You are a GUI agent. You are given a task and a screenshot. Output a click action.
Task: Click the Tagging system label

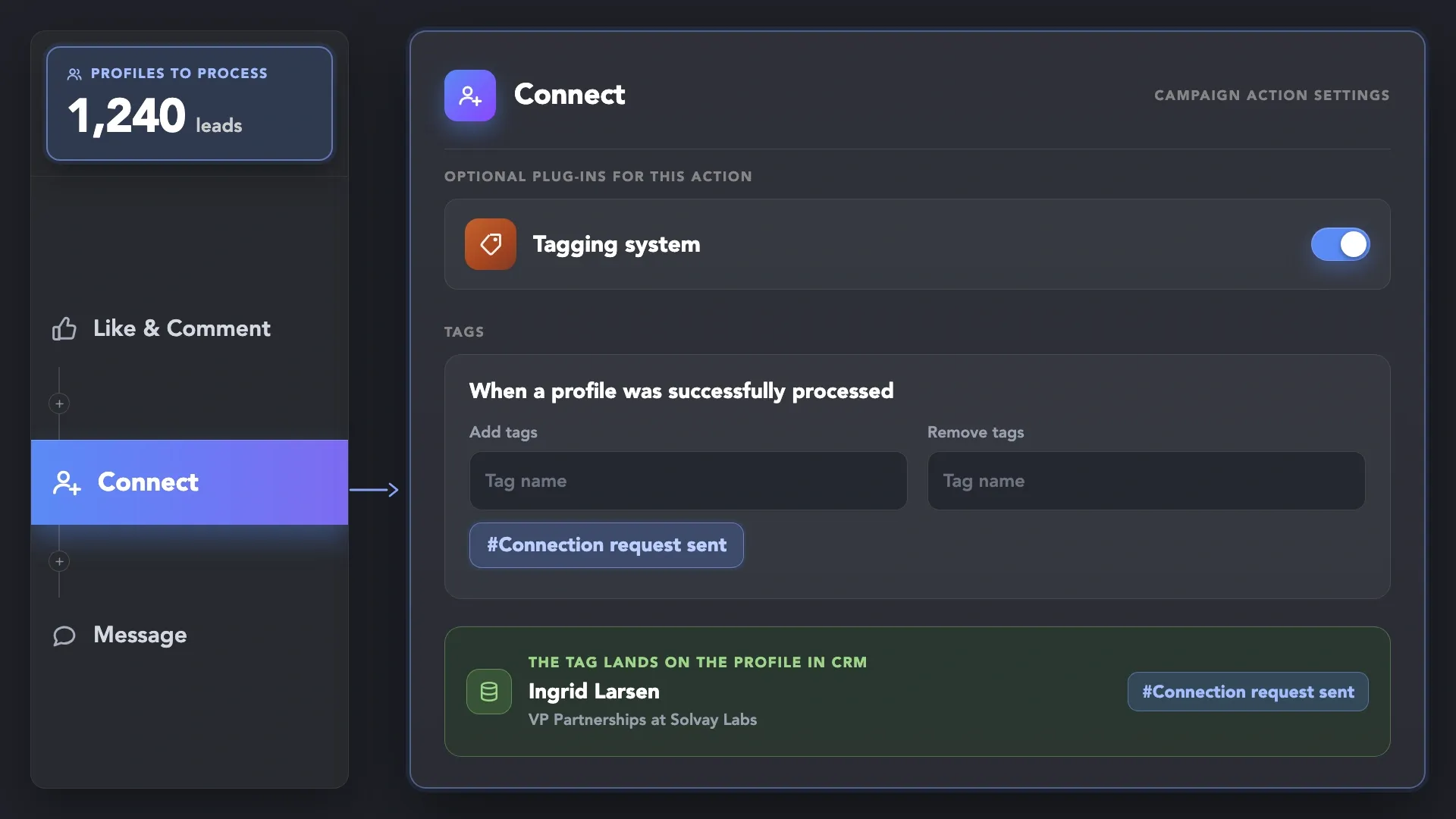click(x=617, y=245)
